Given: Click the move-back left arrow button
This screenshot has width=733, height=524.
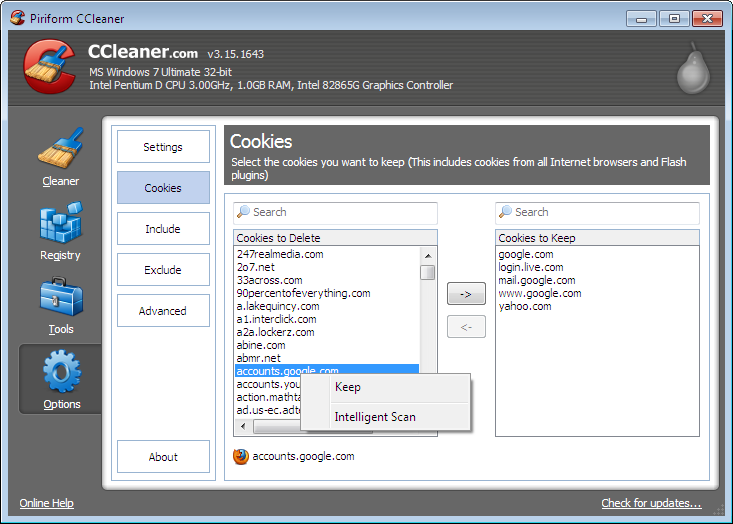Looking at the screenshot, I should (x=466, y=327).
